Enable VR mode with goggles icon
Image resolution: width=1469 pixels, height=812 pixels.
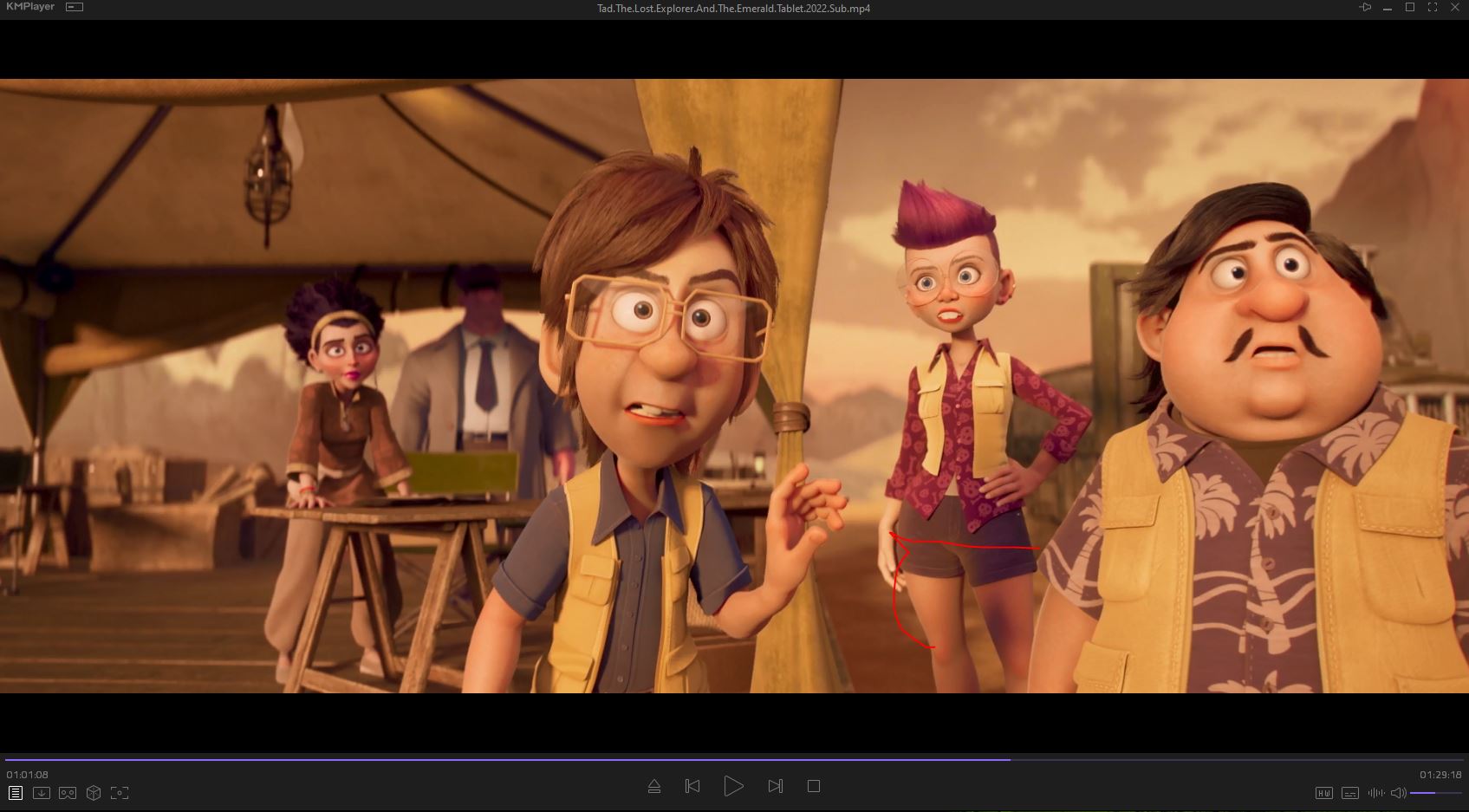(x=68, y=793)
